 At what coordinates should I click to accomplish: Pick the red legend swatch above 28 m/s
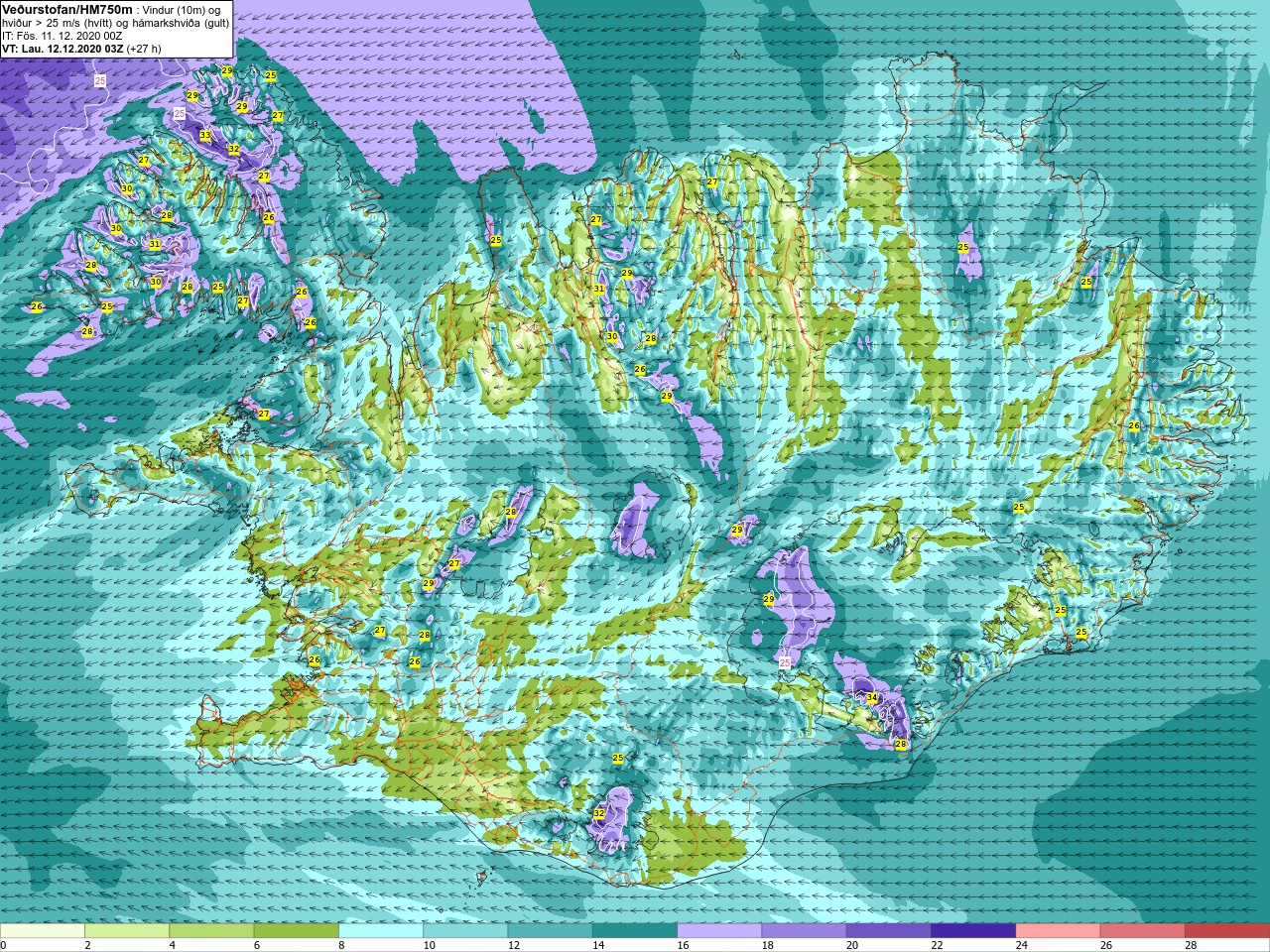(1227, 931)
